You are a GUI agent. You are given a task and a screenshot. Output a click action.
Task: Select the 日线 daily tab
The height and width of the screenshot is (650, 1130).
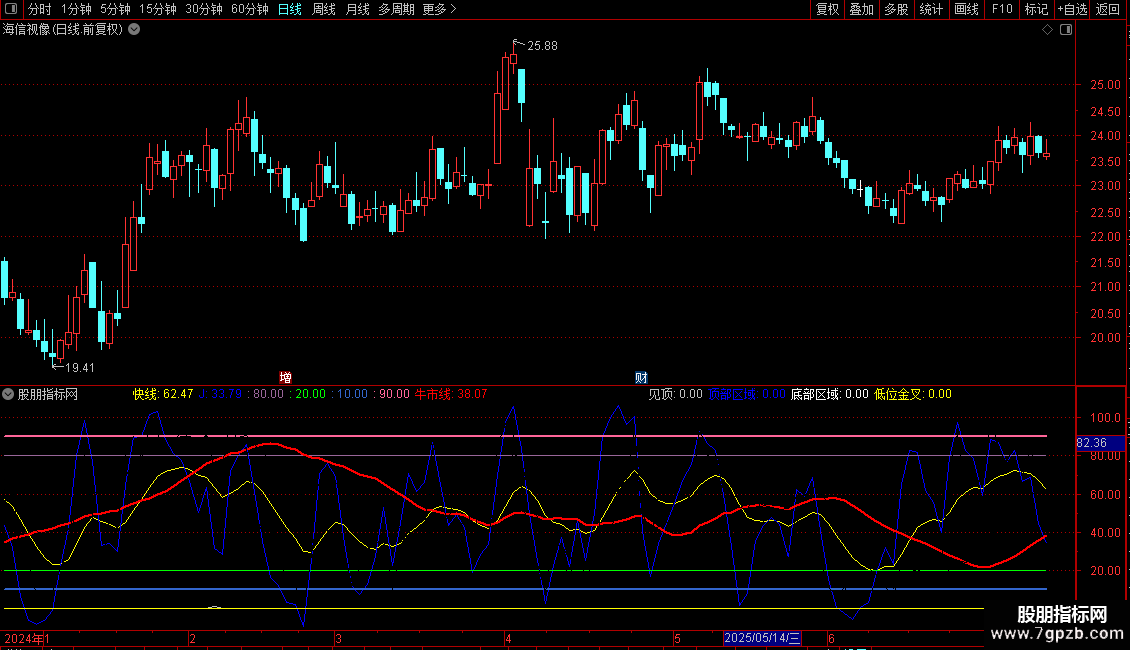point(290,9)
